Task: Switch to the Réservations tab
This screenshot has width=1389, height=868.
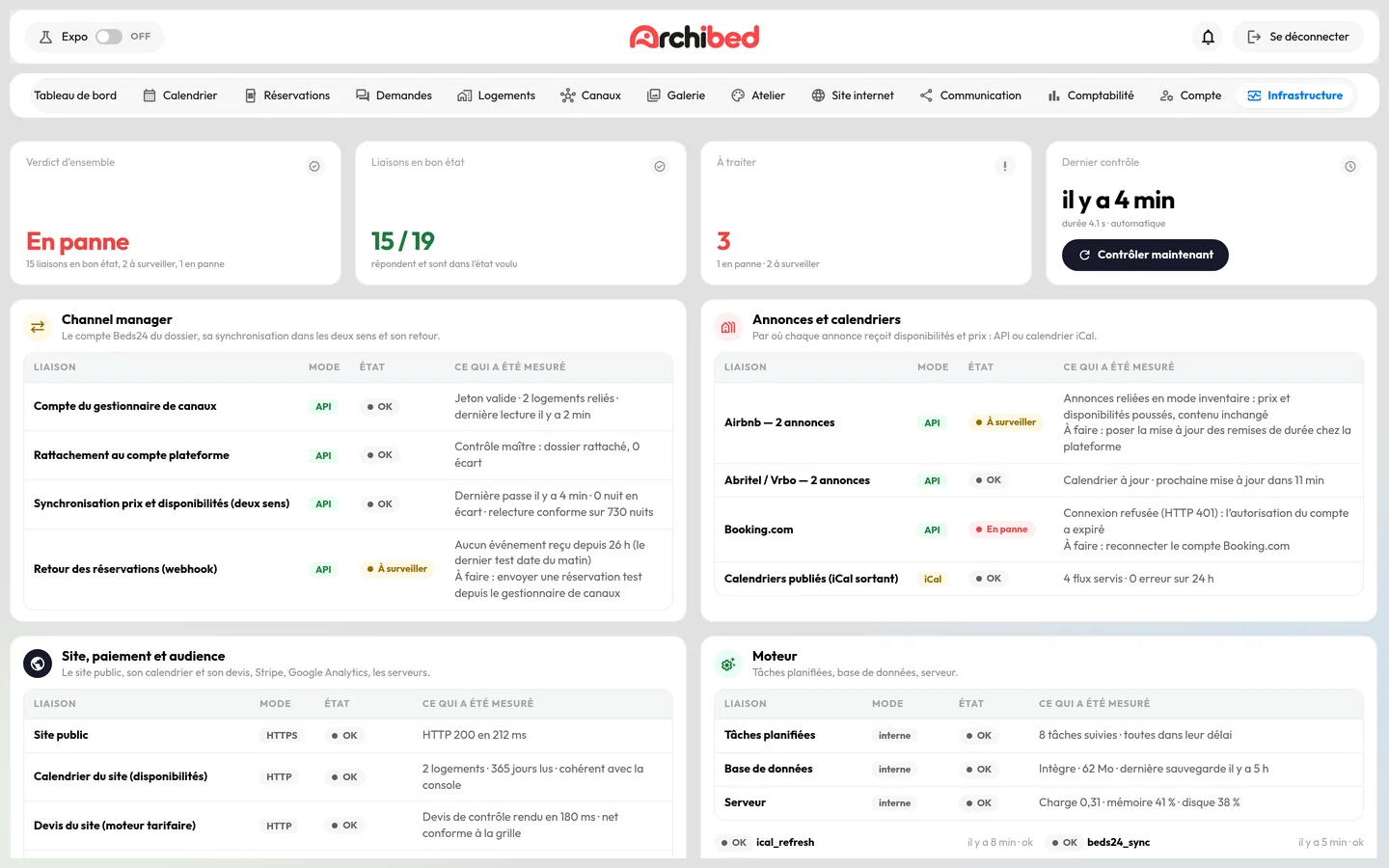Action: coord(287,95)
